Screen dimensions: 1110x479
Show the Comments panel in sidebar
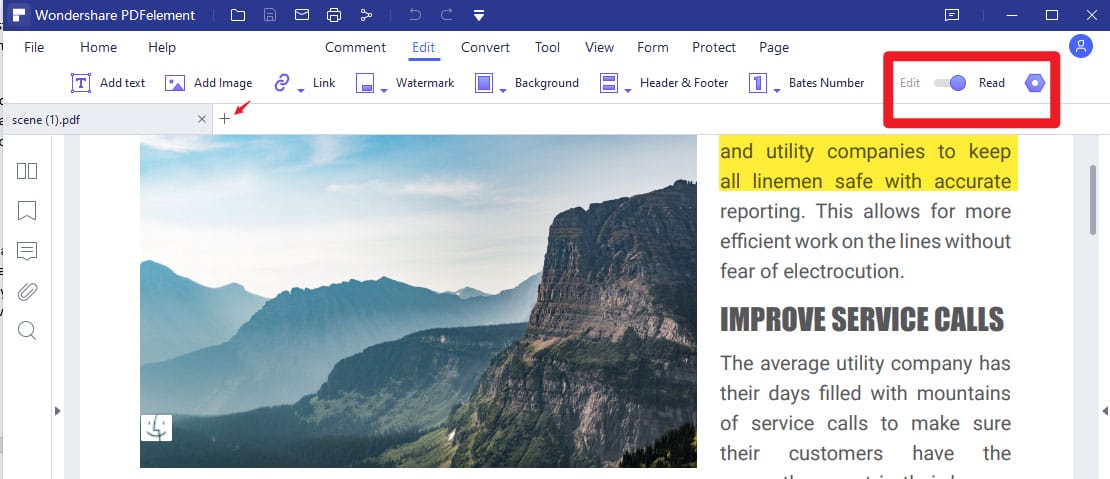27,251
